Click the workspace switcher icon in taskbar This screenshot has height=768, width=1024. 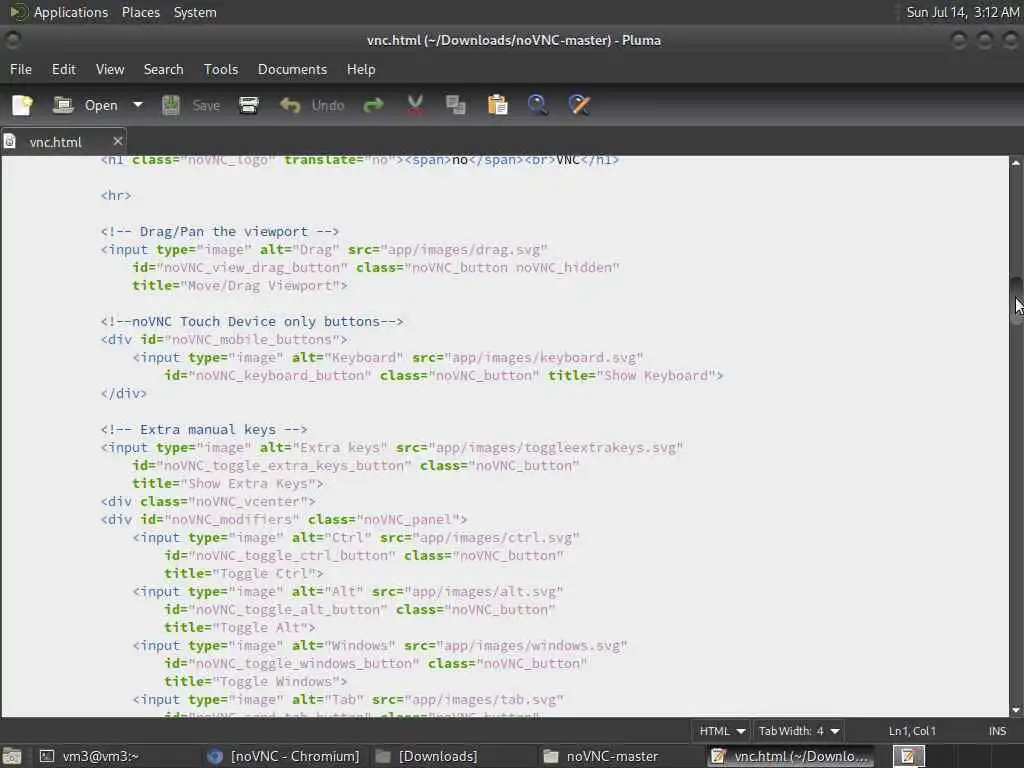coord(908,756)
